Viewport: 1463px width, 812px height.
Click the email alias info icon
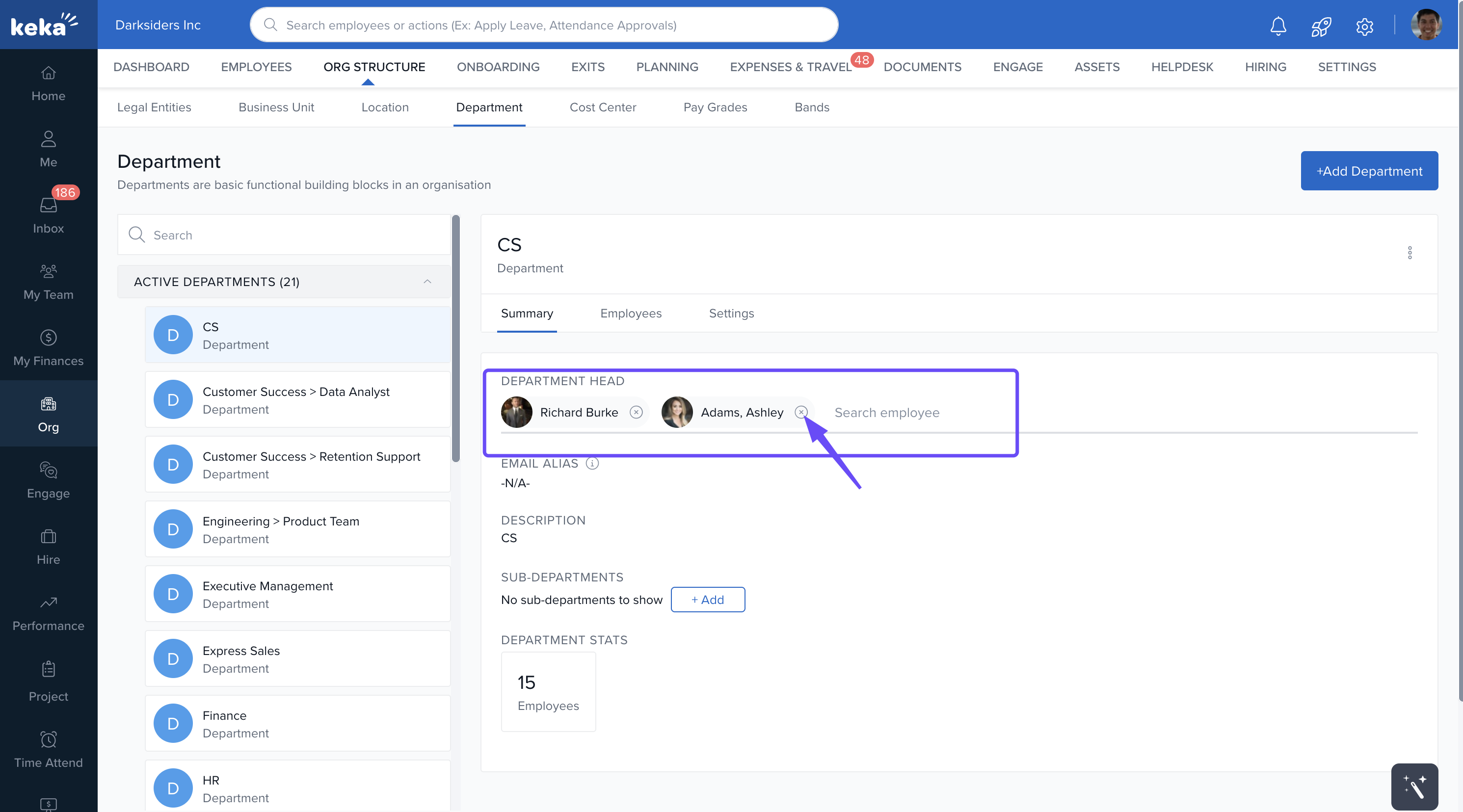(592, 463)
